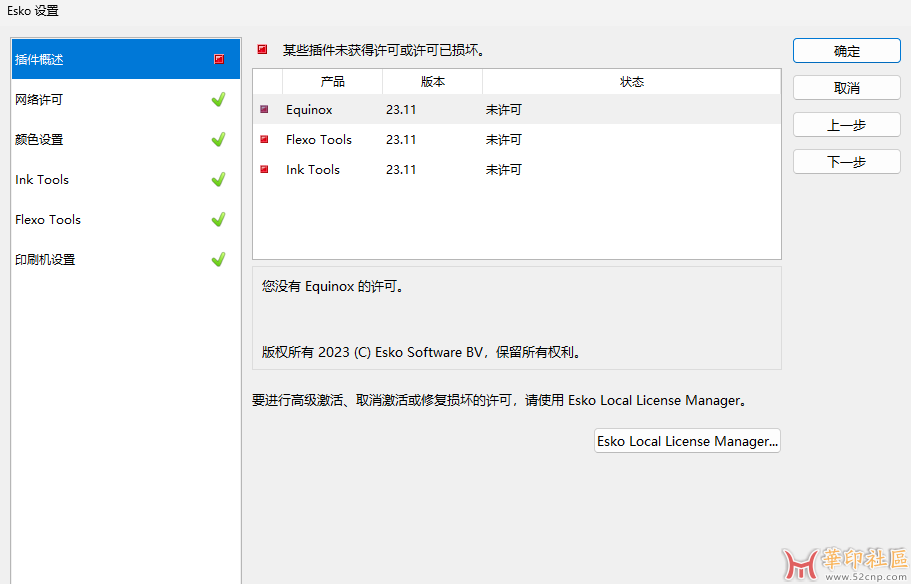
Task: Open the 网络许可 section
Action: pyautogui.click(x=125, y=99)
